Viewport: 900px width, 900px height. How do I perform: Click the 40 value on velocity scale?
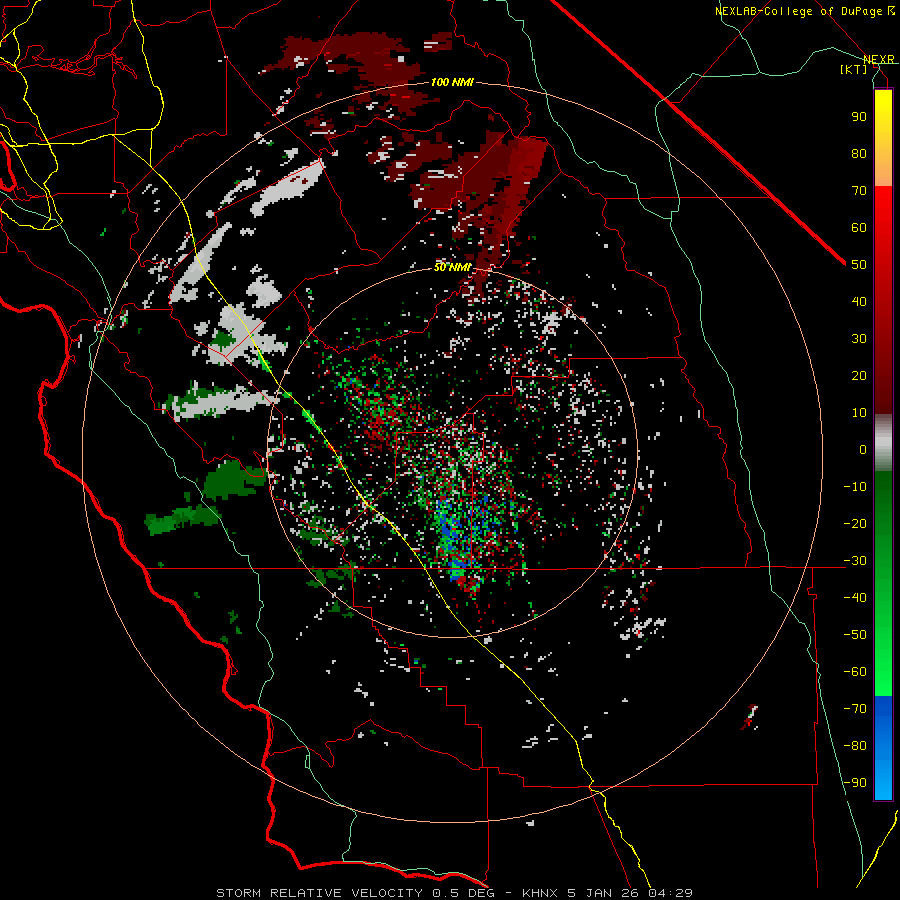859,301
